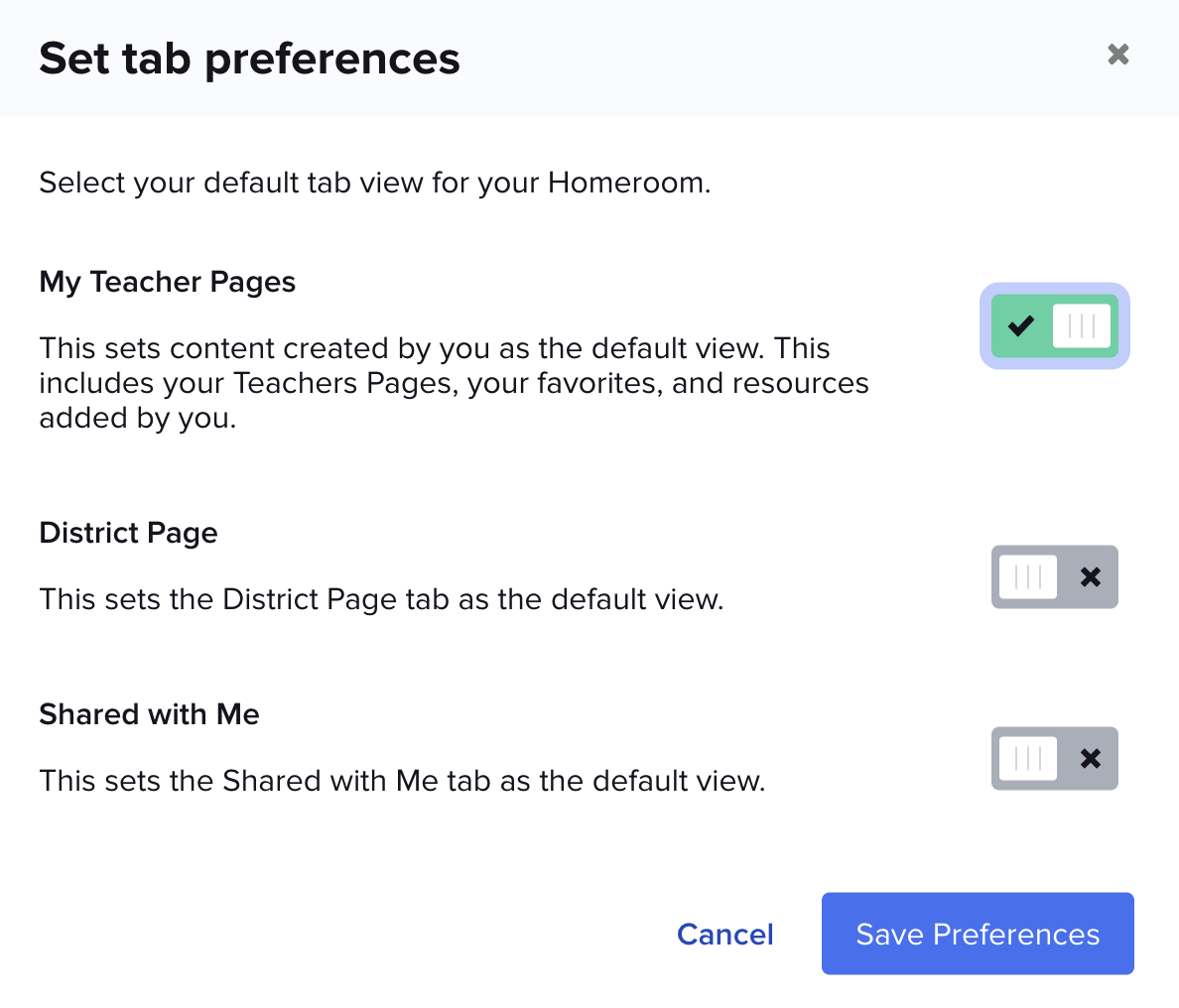
Task: Click the Set tab preferences dialog title
Action: [249, 59]
